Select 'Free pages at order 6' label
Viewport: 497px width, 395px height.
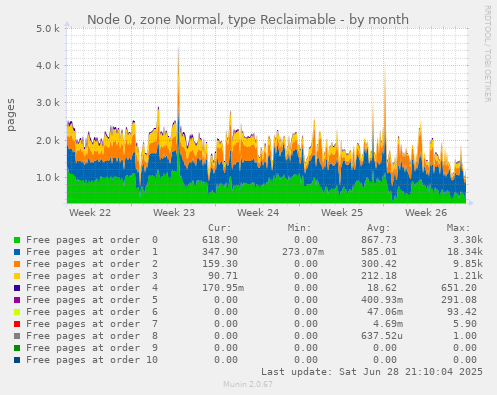coord(92,312)
